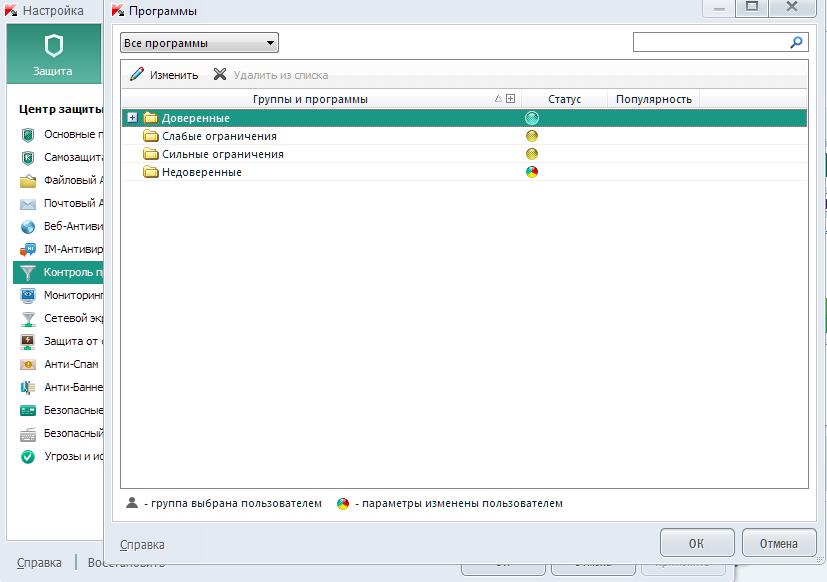827x582 pixels.
Task: Click the Статус column header
Action: [x=564, y=99]
